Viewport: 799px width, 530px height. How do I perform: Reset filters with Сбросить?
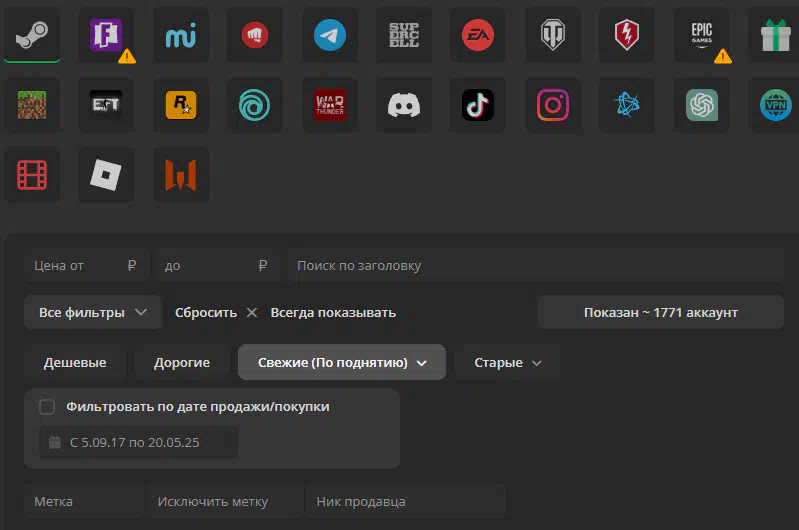click(216, 312)
